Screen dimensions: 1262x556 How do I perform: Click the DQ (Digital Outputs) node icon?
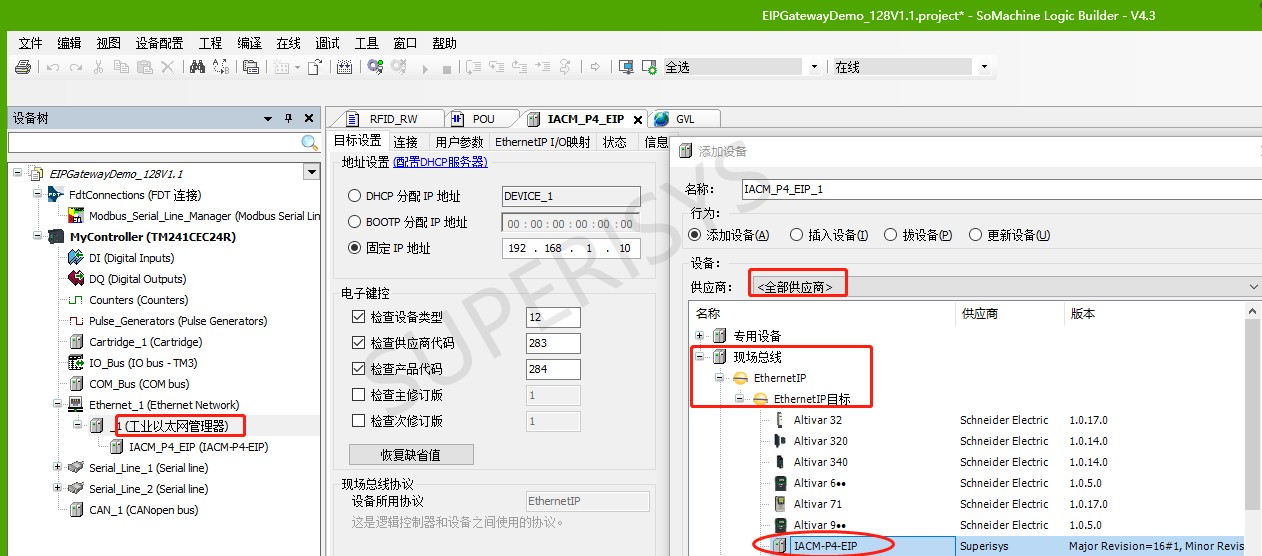point(76,279)
